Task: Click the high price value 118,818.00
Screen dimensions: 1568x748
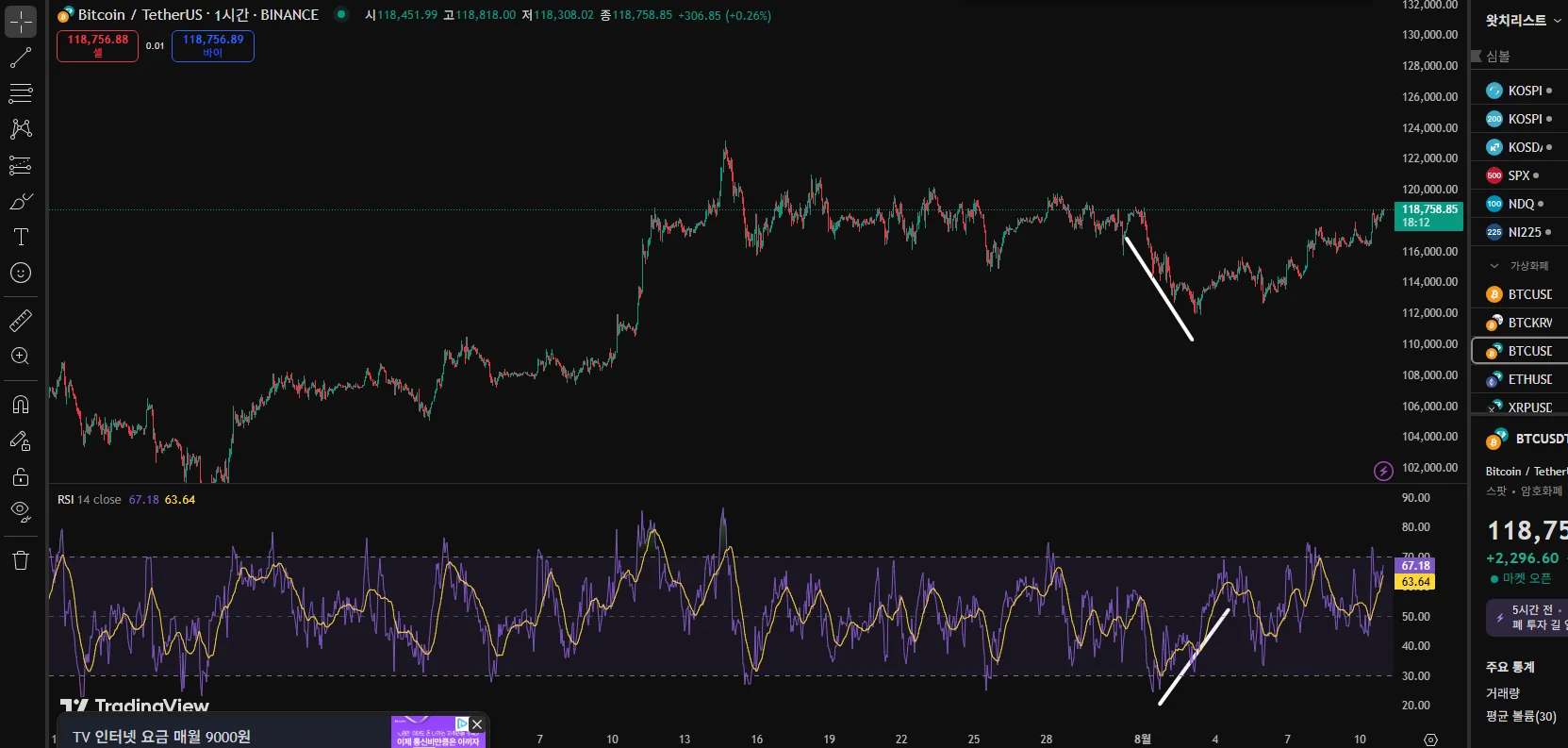Action: (x=486, y=15)
